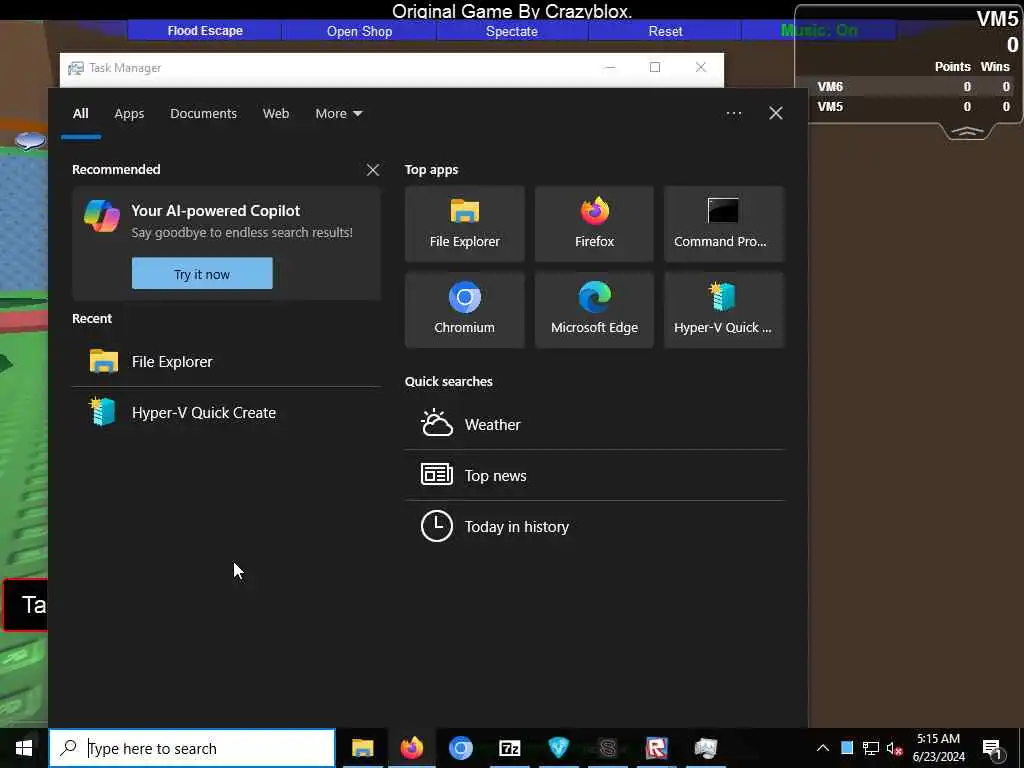Click the Task Manager title bar icon
Image resolution: width=1024 pixels, height=768 pixels.
coord(76,68)
